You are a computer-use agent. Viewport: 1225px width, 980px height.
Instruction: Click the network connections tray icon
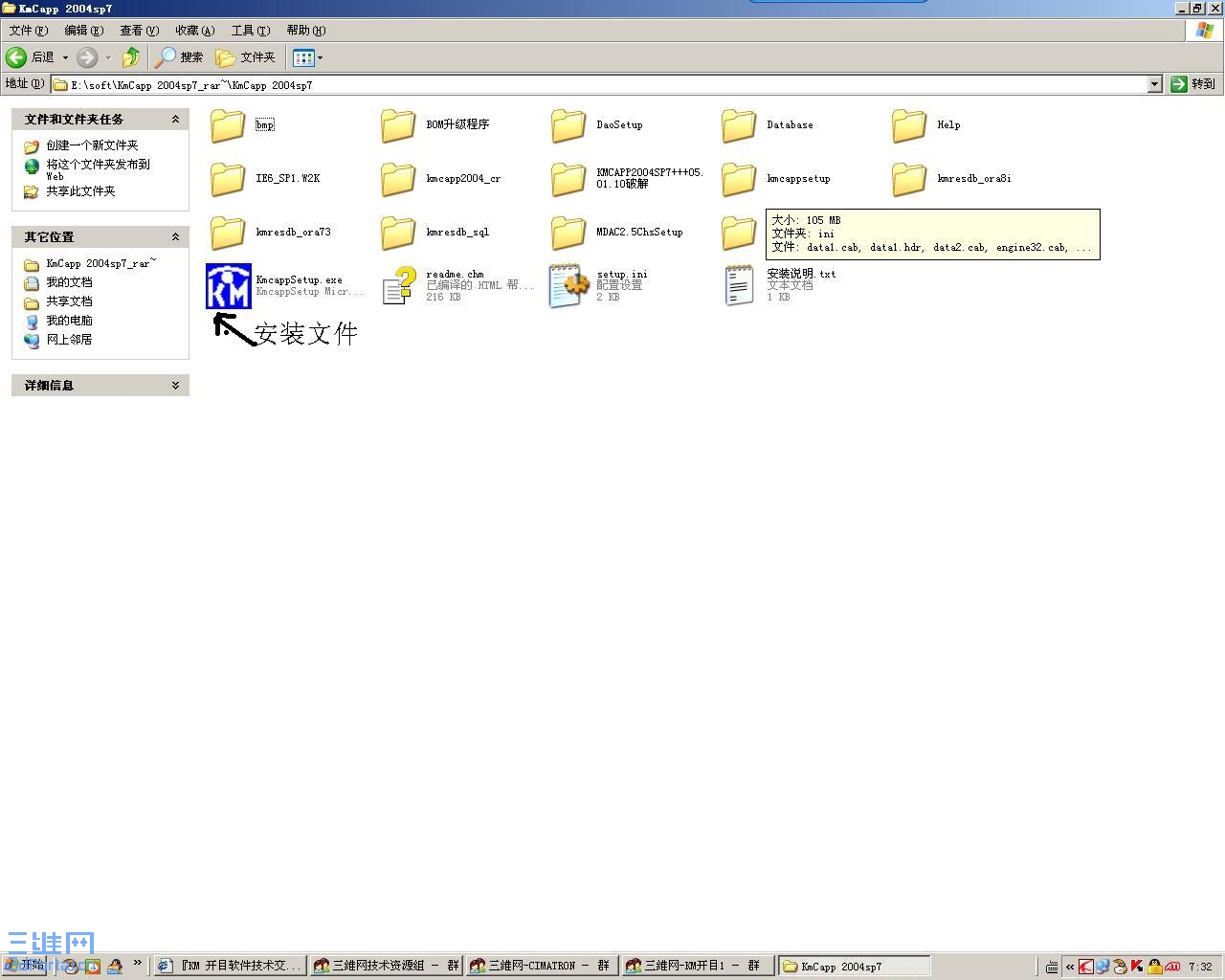1102,967
